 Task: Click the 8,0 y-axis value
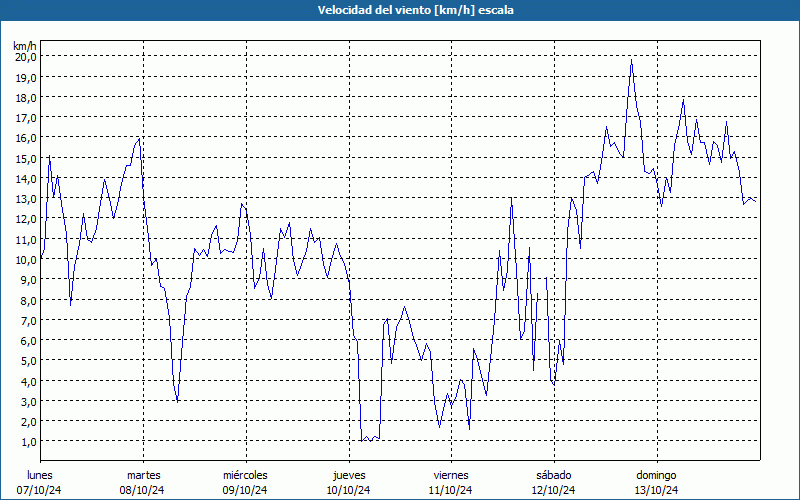pos(29,299)
